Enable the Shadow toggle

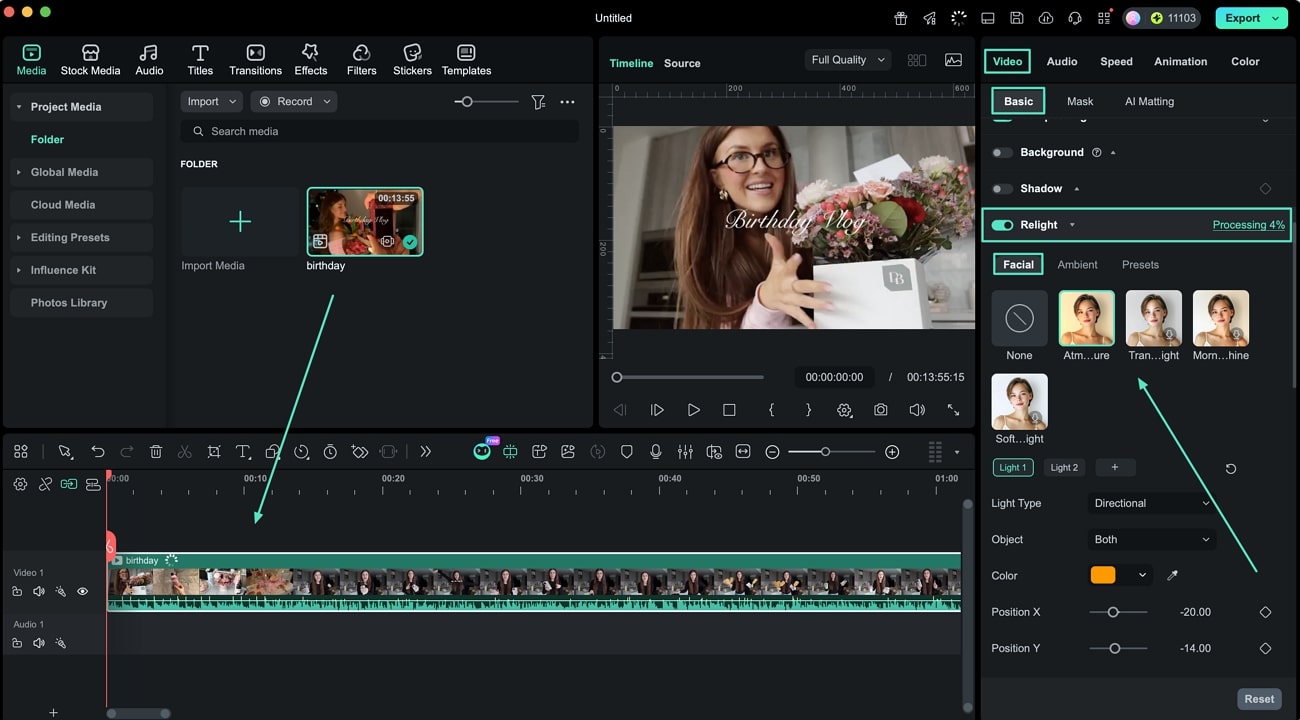pos(1002,189)
